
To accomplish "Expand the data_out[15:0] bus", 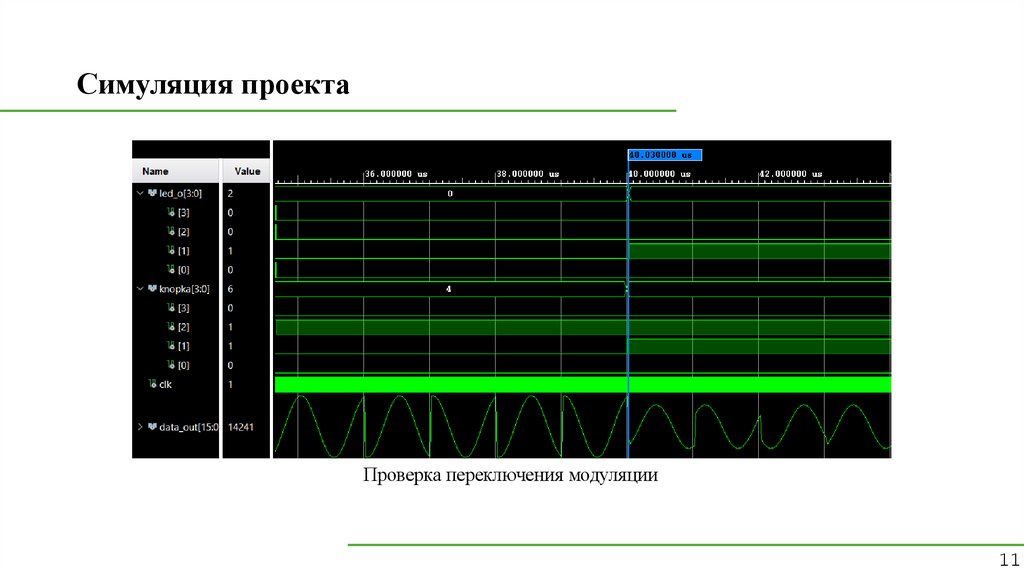I will (x=140, y=427).
